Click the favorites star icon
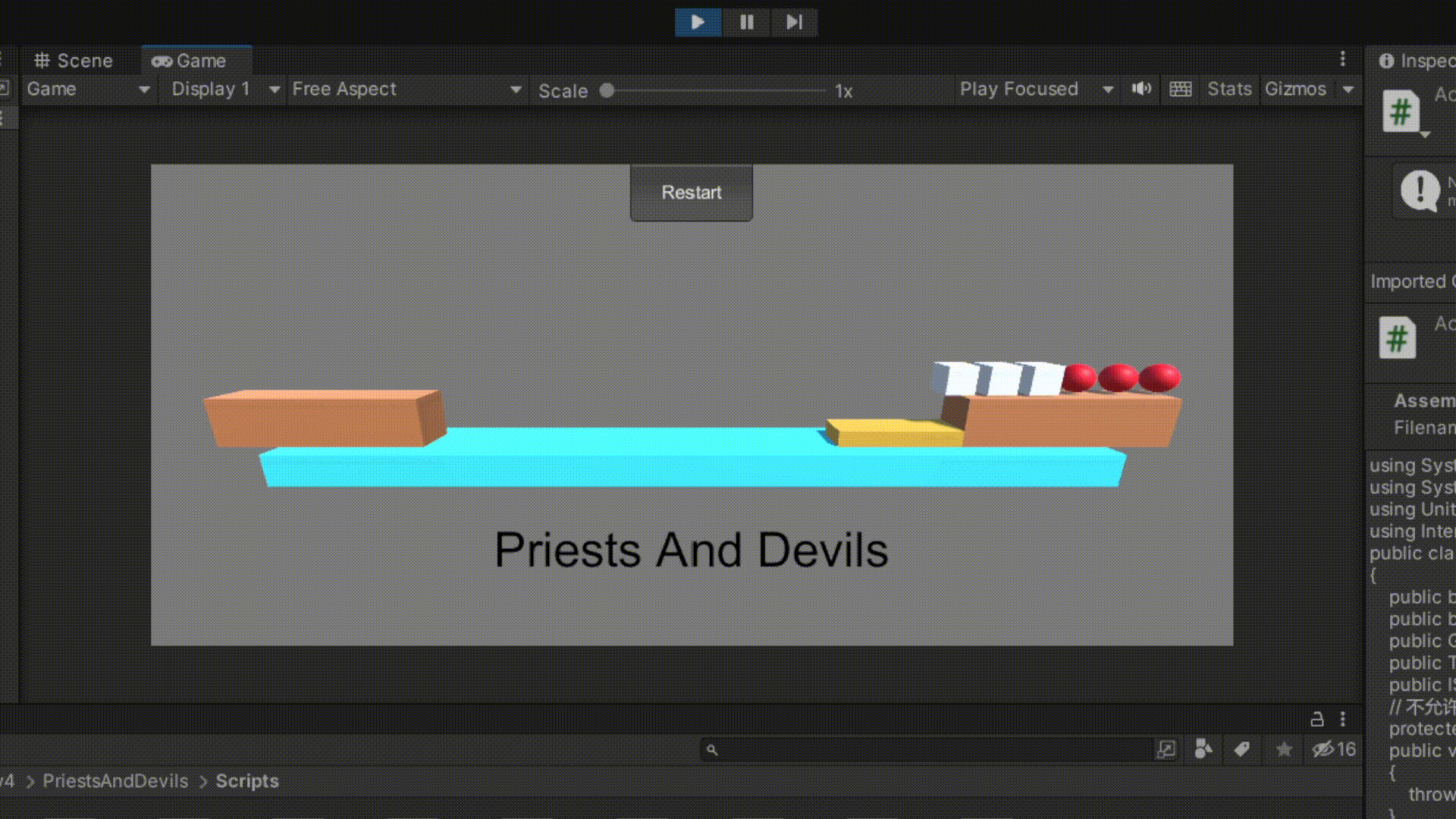This screenshot has height=819, width=1456. click(1284, 749)
